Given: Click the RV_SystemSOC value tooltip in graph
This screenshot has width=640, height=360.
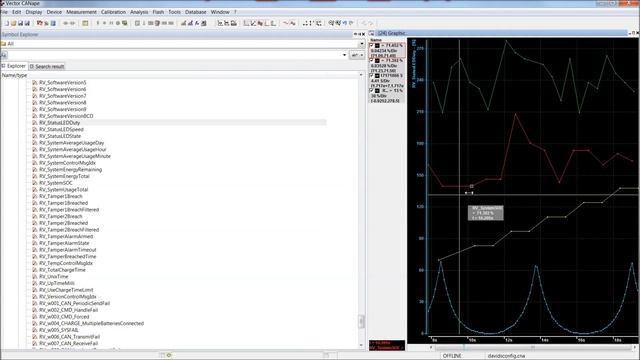Looking at the screenshot, I should [x=486, y=213].
